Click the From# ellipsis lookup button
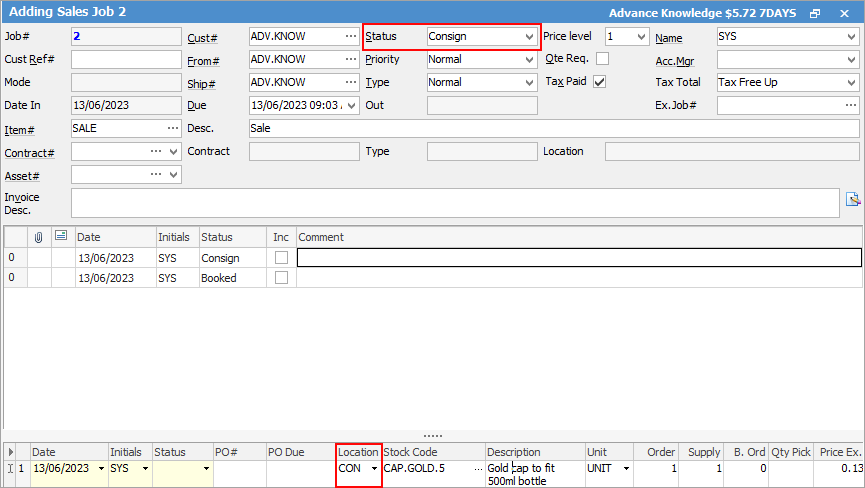Screen dimensions: 865x488 tap(350, 59)
